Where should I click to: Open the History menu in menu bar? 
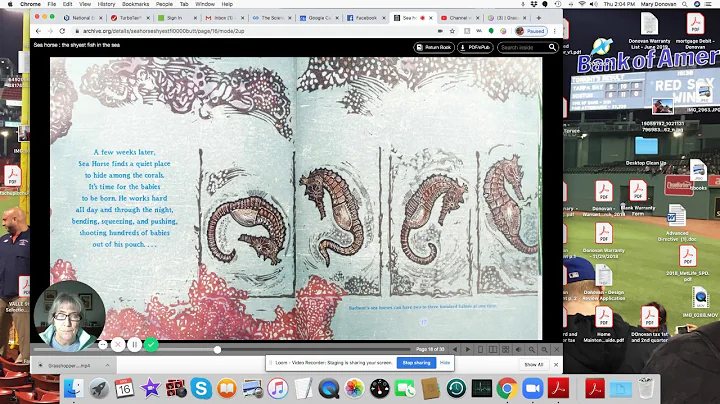[107, 4]
